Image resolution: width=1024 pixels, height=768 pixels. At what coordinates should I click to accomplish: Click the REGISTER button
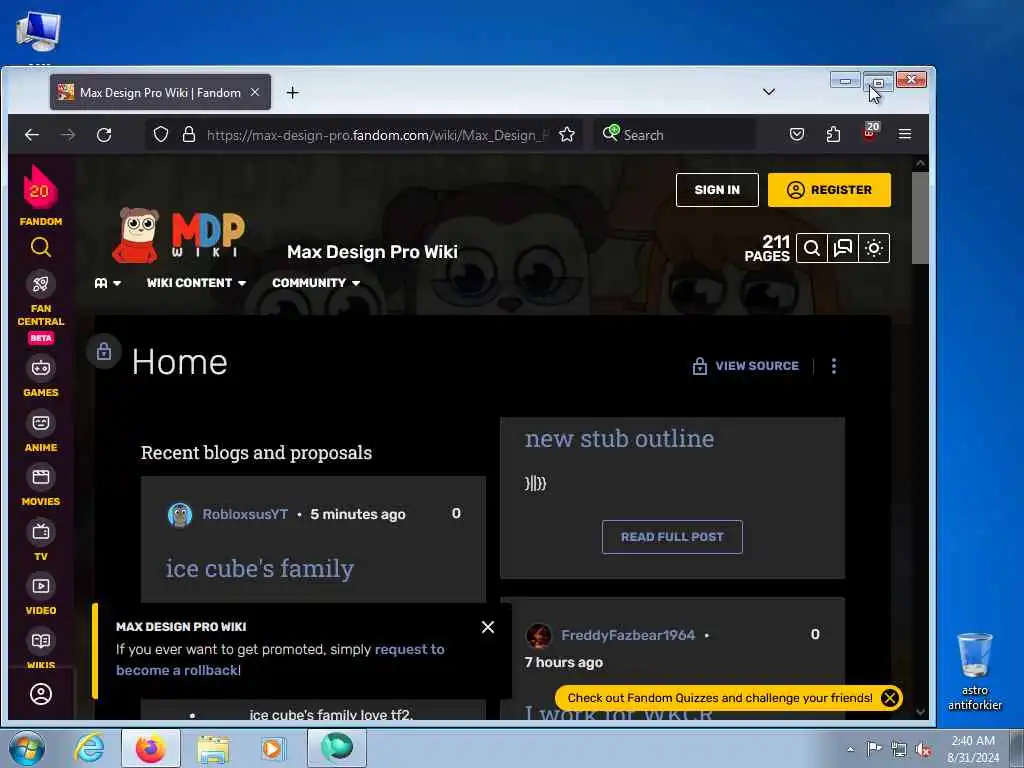coord(829,190)
